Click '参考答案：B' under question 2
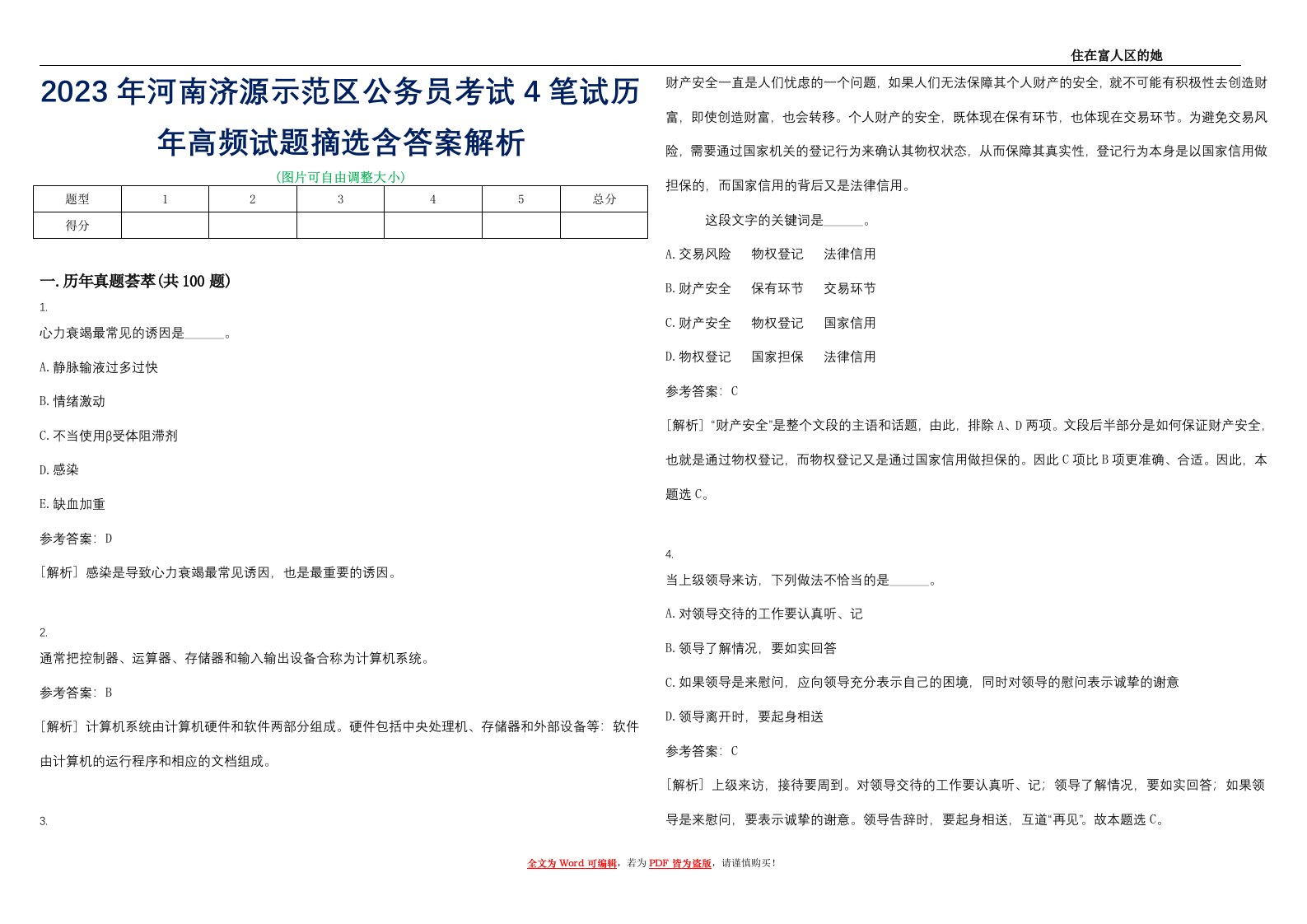Screen dimensions: 1307x924 pyautogui.click(x=76, y=693)
